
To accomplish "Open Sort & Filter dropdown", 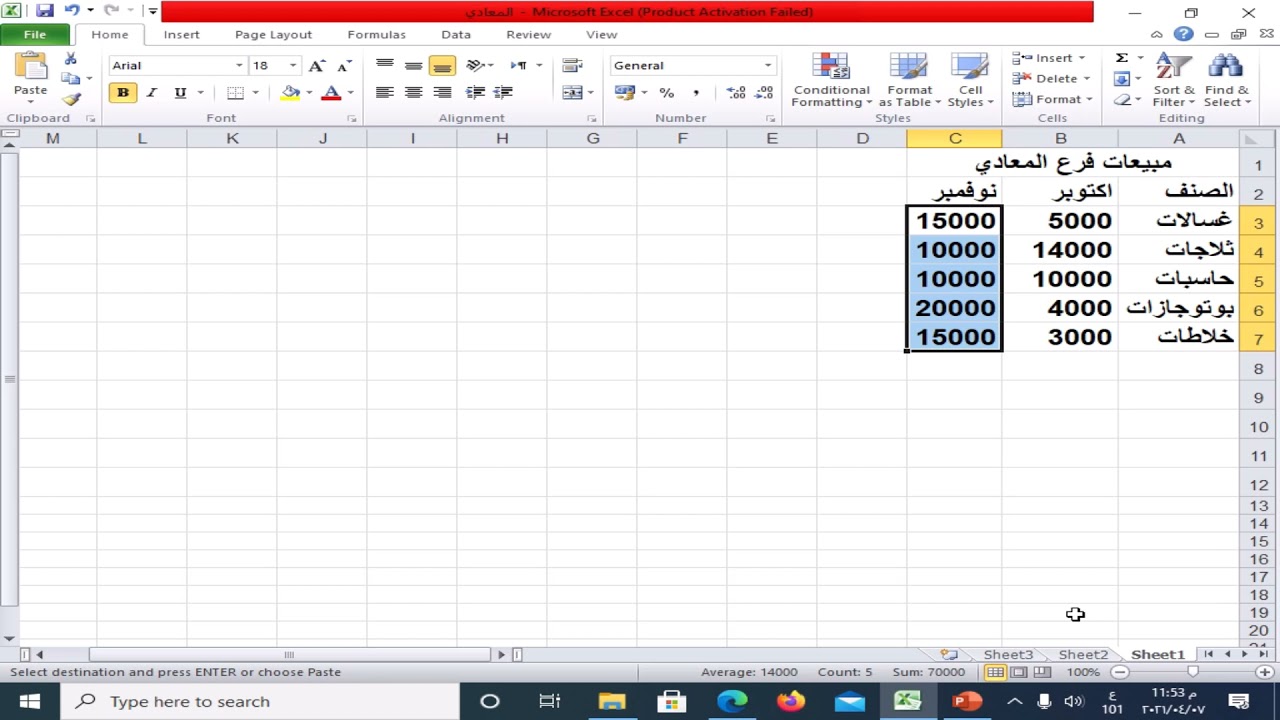I will (x=1173, y=80).
